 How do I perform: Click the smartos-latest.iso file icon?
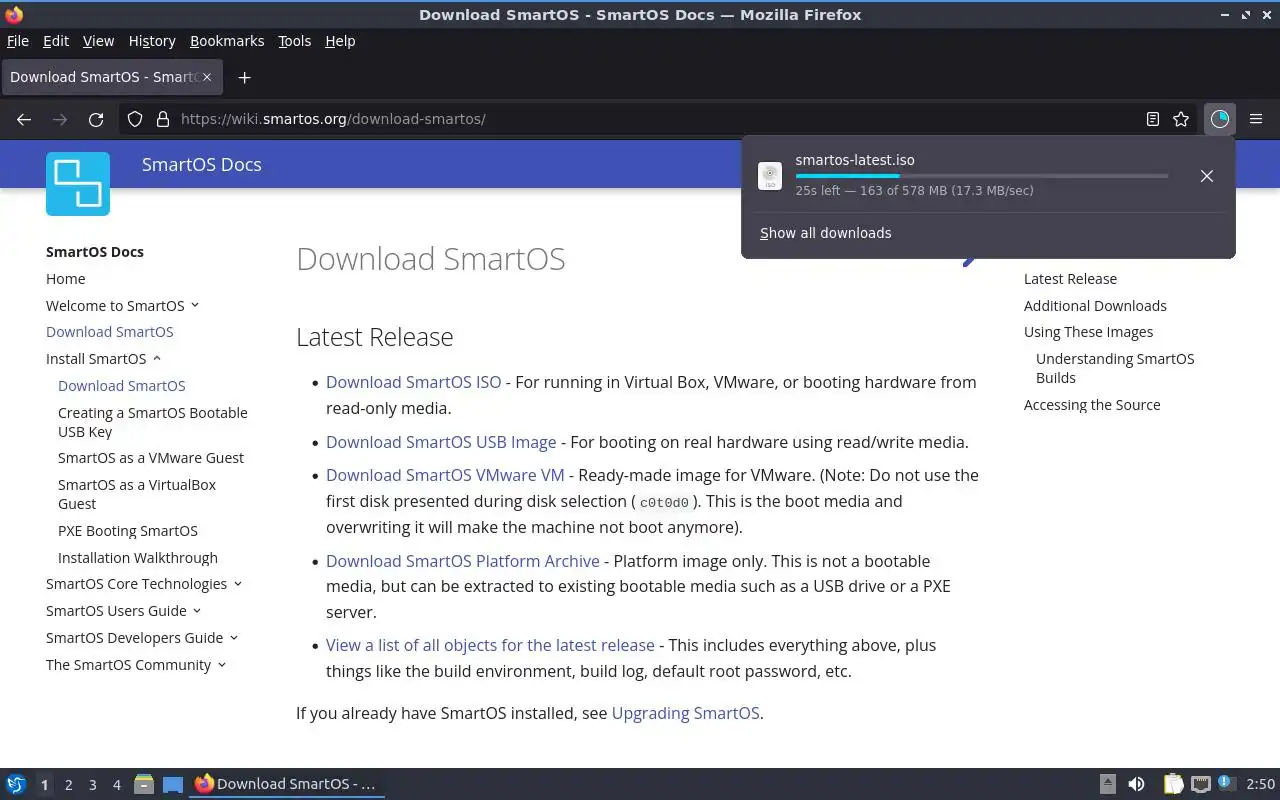[x=770, y=176]
